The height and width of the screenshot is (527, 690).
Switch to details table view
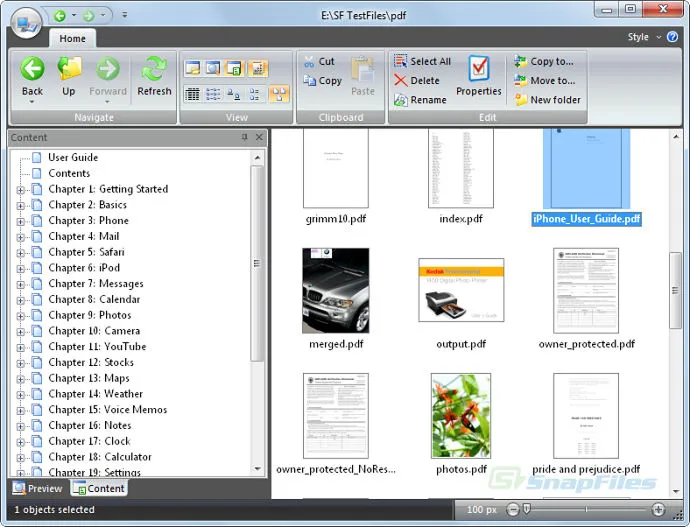click(x=193, y=94)
